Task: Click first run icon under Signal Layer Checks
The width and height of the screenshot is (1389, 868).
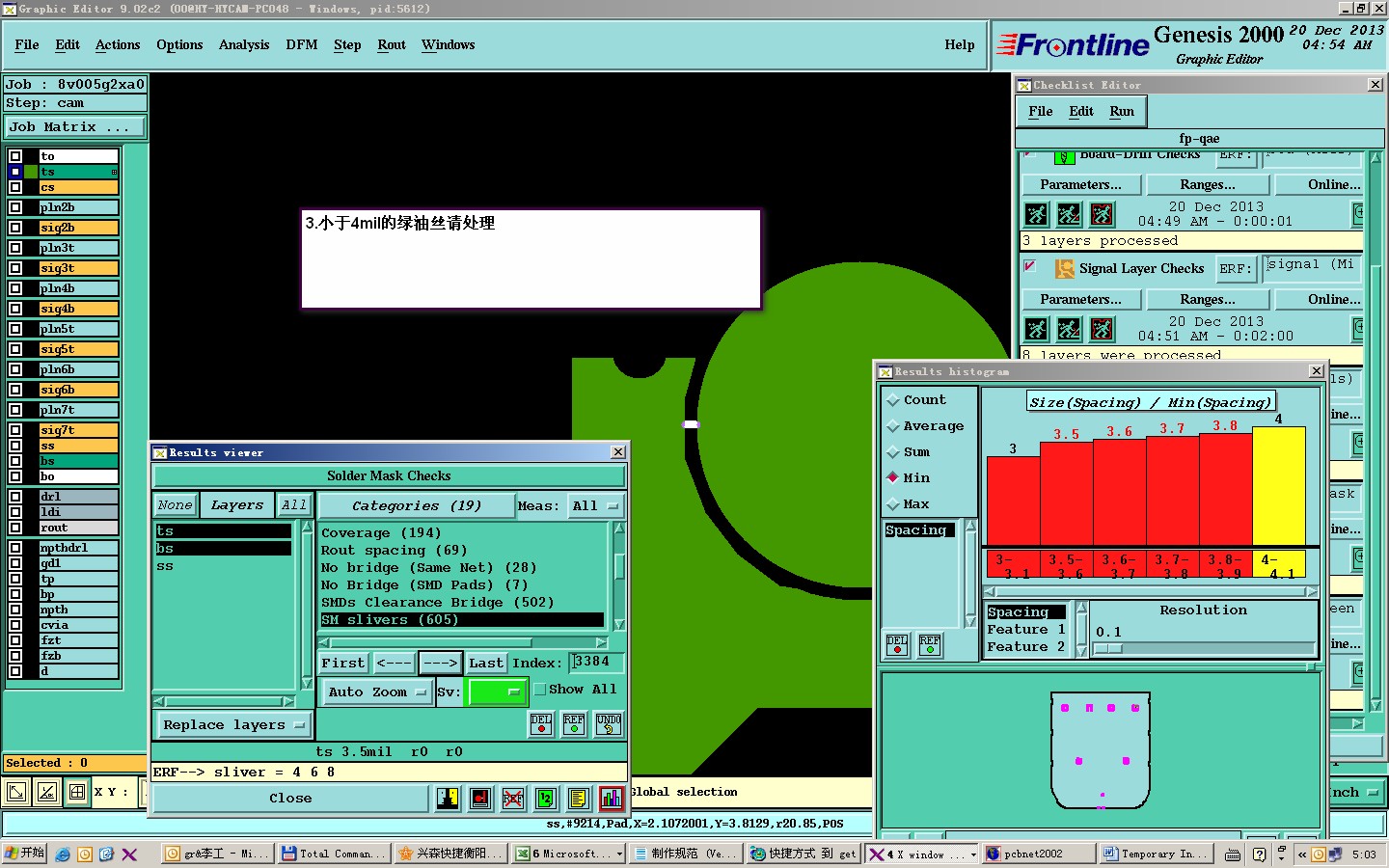Action: point(1036,329)
